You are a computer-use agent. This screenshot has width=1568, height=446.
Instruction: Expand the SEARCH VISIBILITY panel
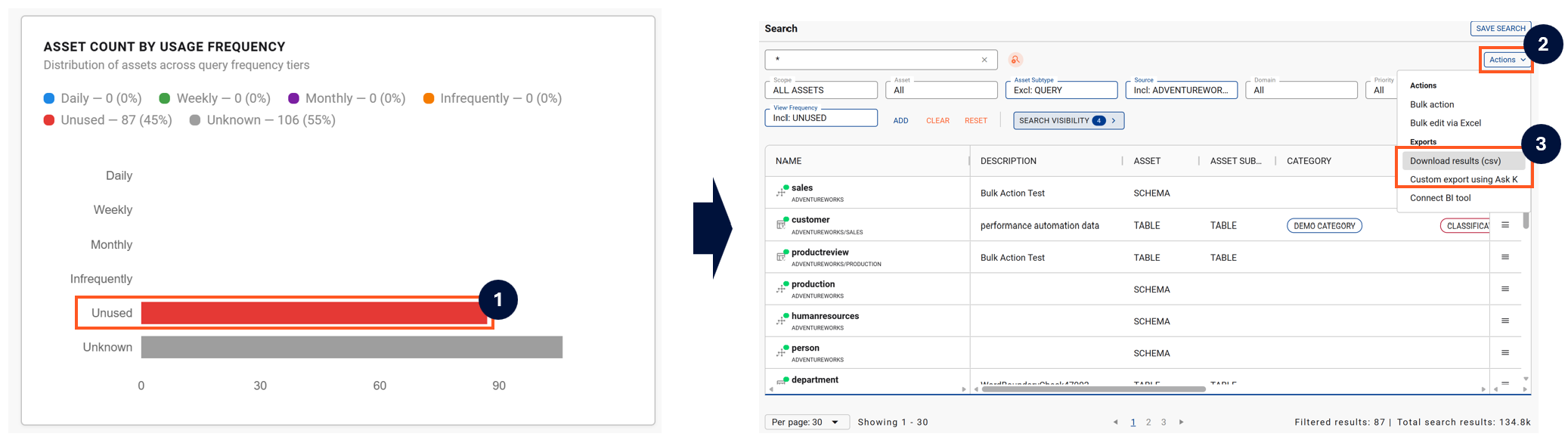1068,121
